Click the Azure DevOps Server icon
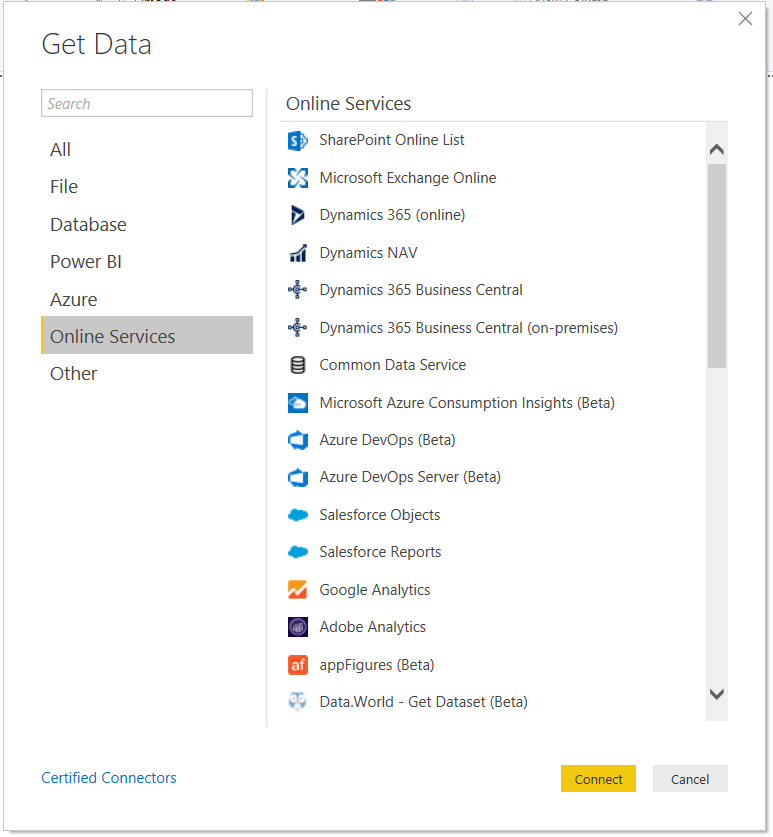Screen dimensions: 773x837 click(298, 477)
